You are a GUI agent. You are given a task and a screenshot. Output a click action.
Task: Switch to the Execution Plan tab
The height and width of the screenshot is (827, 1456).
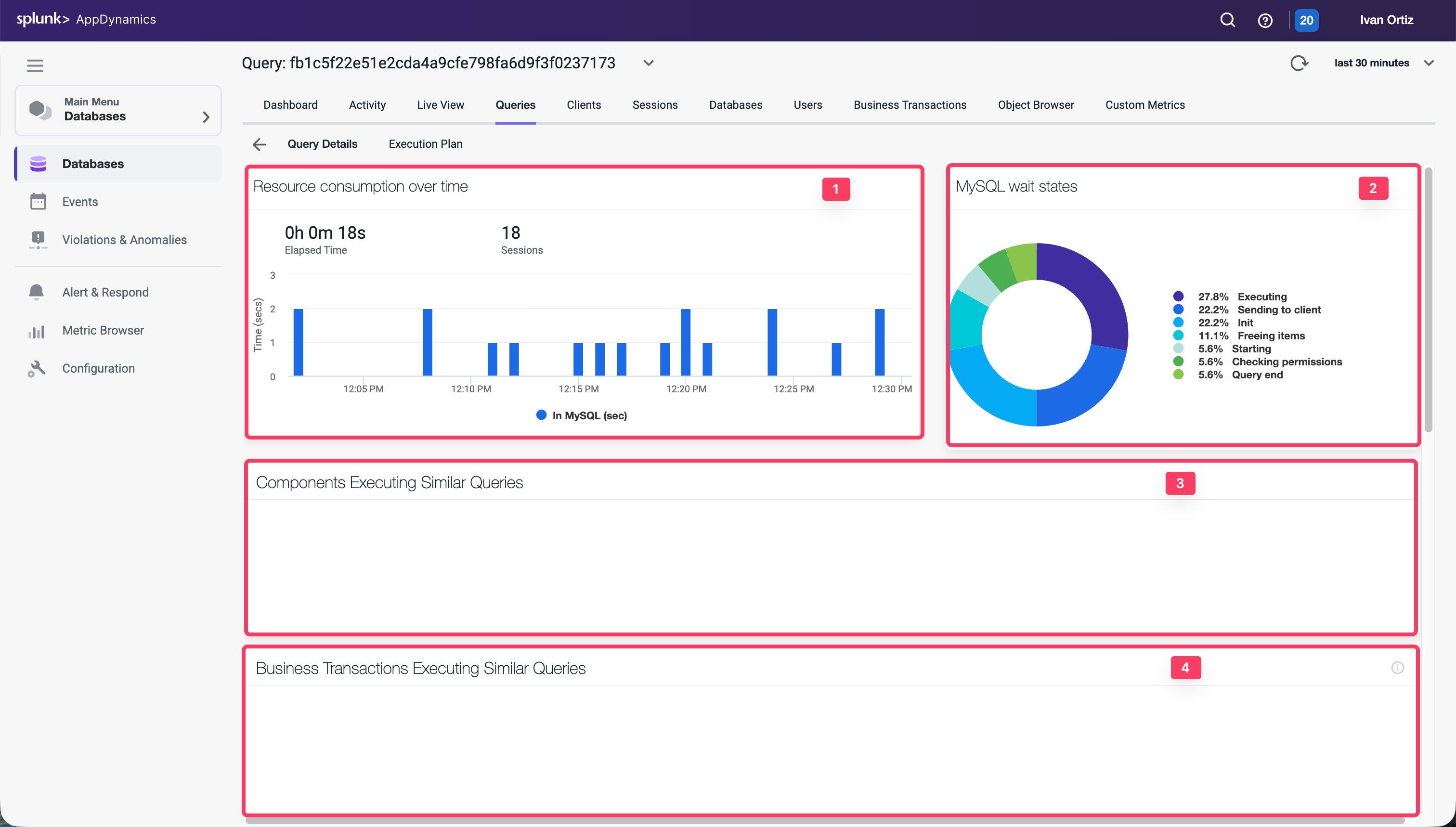(425, 144)
